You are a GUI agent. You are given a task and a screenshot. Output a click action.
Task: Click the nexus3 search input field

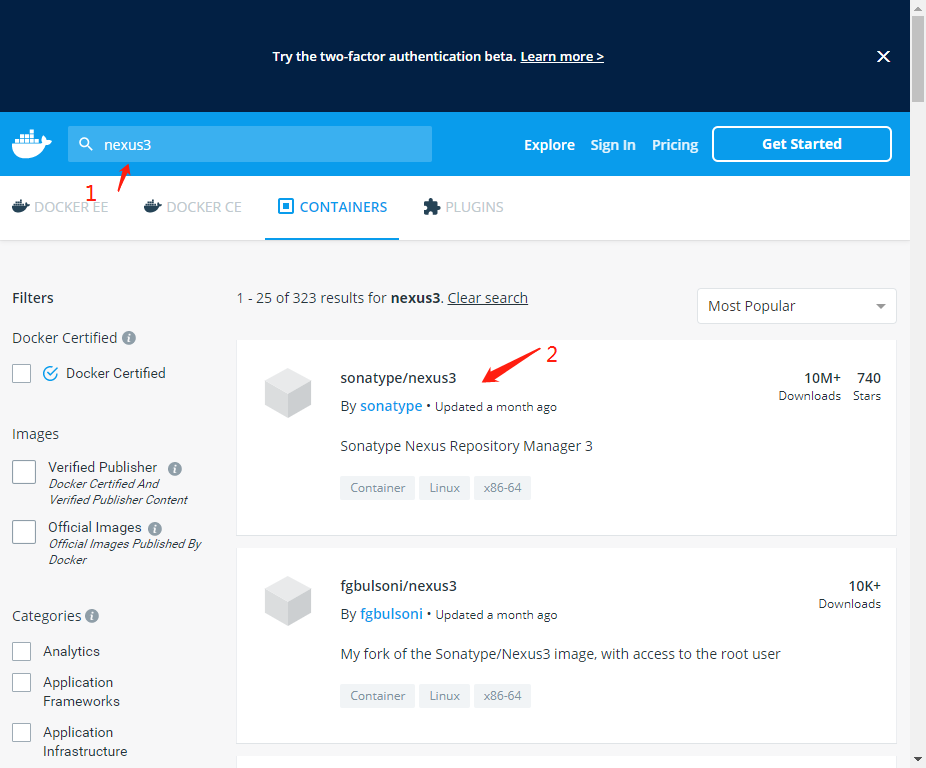click(260, 144)
